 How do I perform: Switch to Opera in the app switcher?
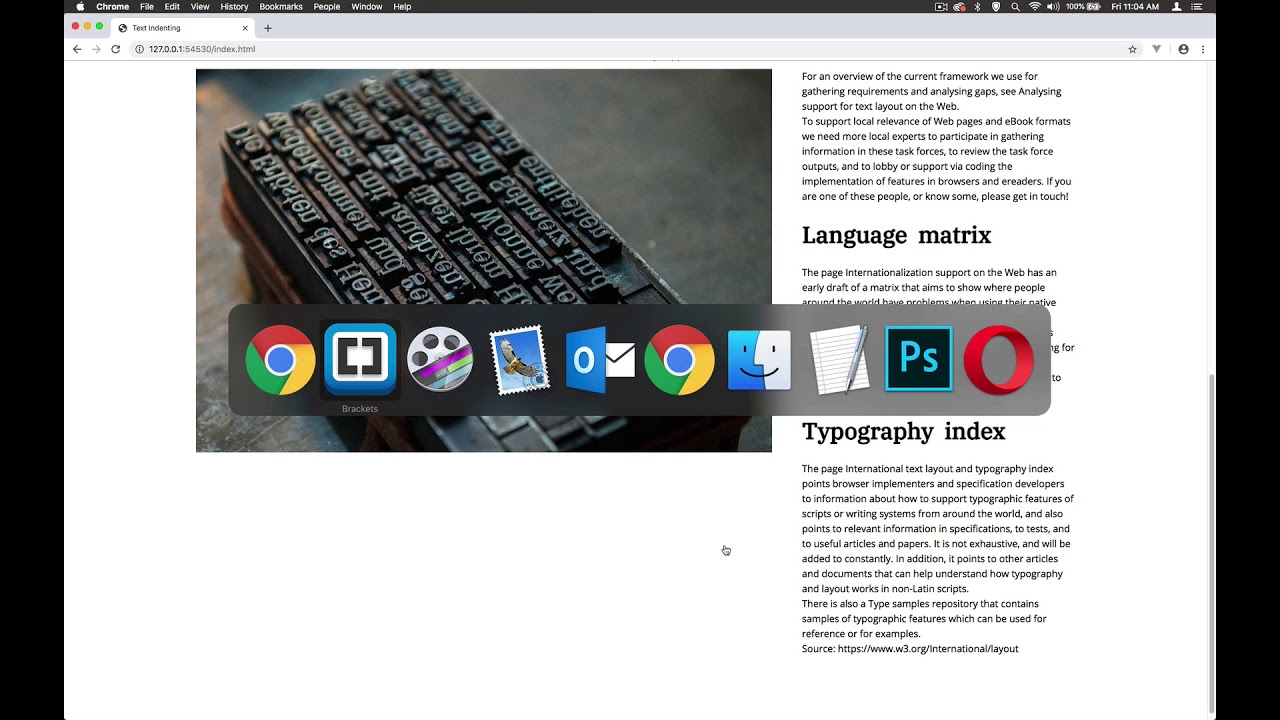click(999, 360)
